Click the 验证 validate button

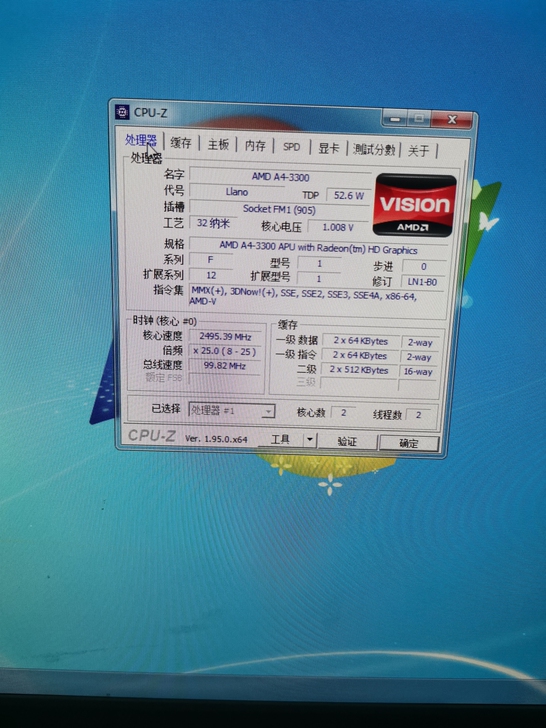point(347,442)
